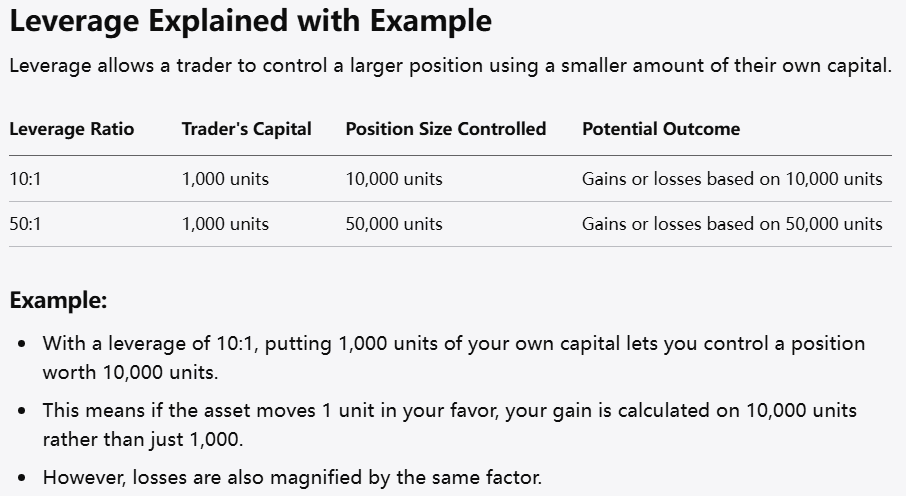Select "Gains or losses based on 50,000 units" cell
Screen dimensions: 906x496
(732, 224)
